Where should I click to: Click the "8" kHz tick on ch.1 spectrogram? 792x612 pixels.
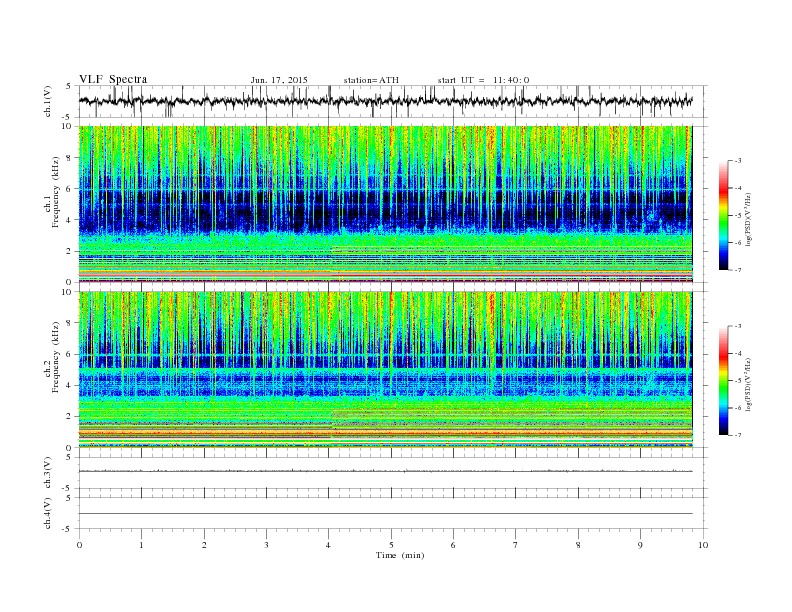(x=69, y=158)
